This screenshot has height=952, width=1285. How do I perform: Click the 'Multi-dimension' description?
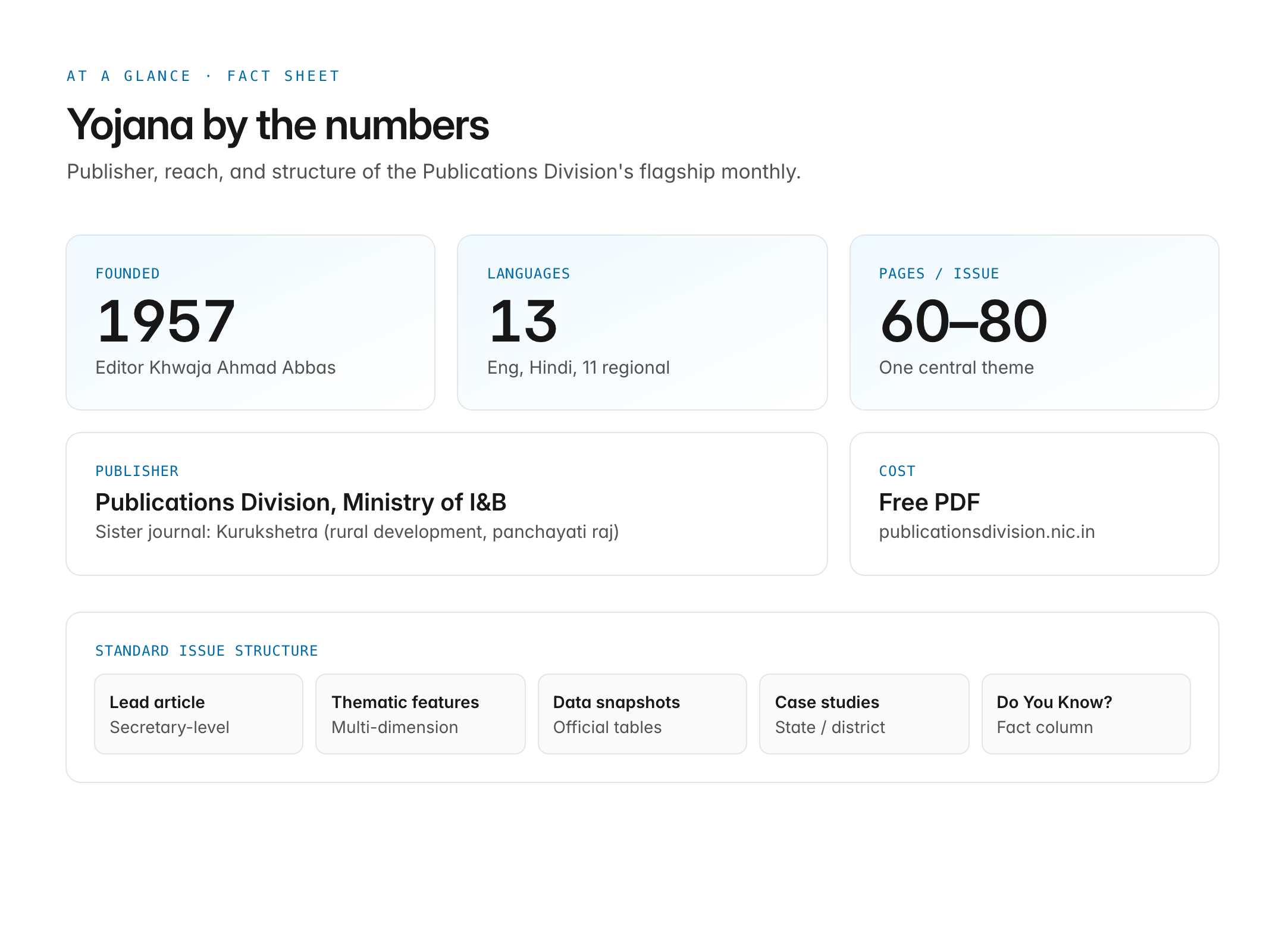pos(394,727)
